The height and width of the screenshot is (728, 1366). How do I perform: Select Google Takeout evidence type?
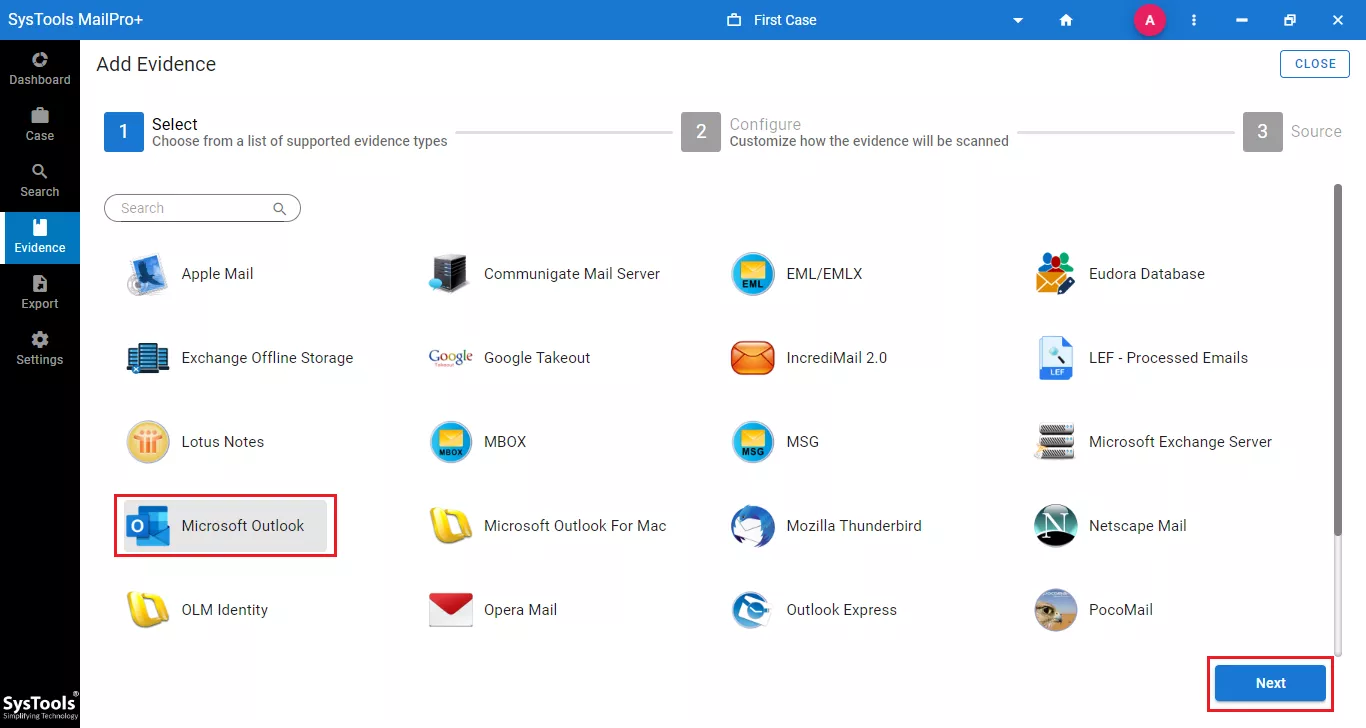pyautogui.click(x=536, y=357)
